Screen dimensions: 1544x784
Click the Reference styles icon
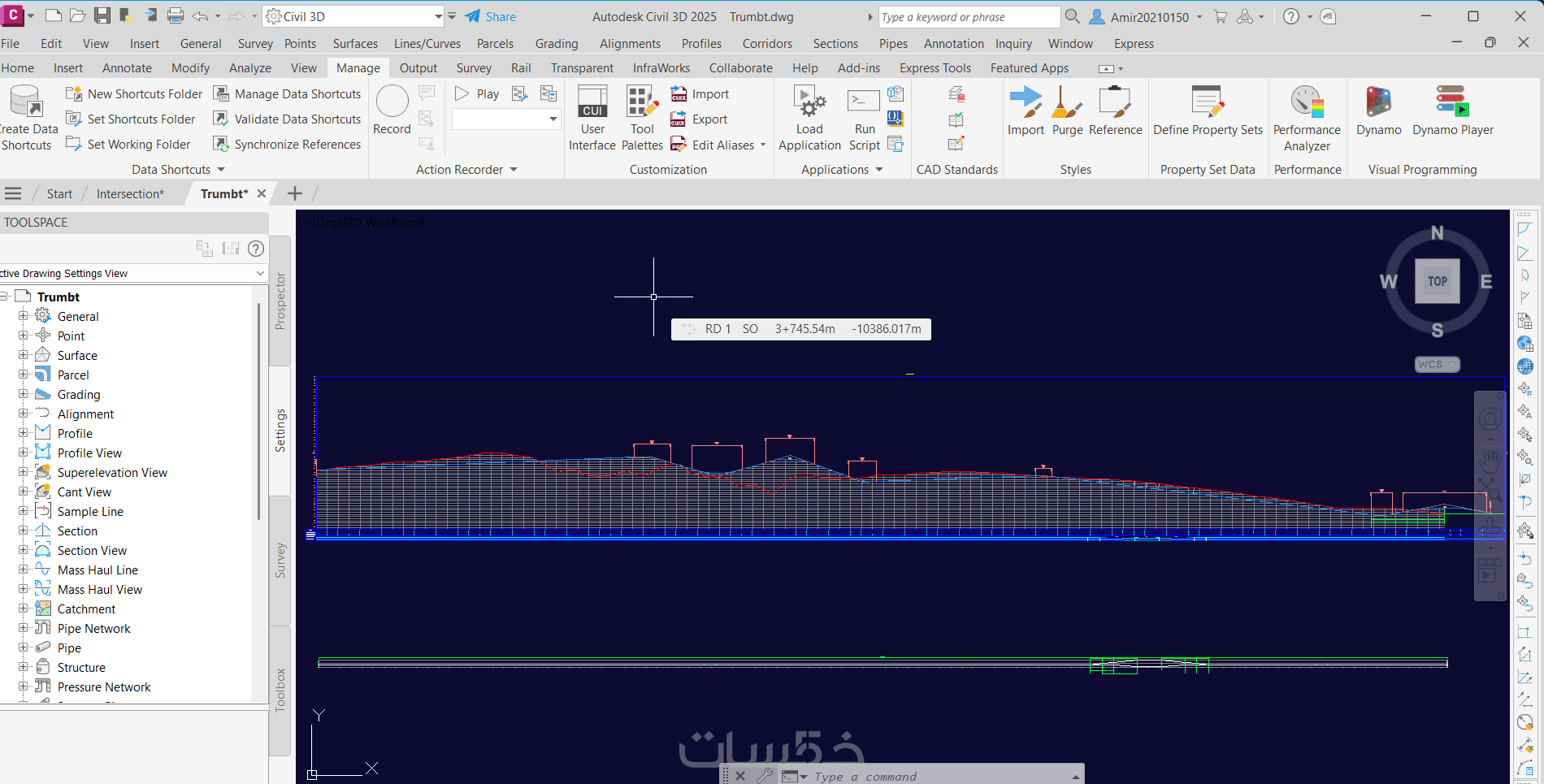[x=1115, y=102]
